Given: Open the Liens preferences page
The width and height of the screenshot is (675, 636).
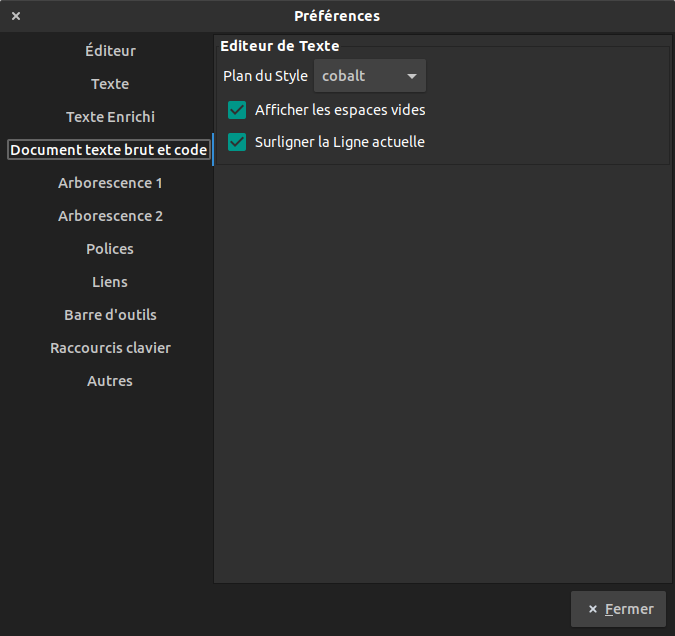Looking at the screenshot, I should (x=110, y=282).
